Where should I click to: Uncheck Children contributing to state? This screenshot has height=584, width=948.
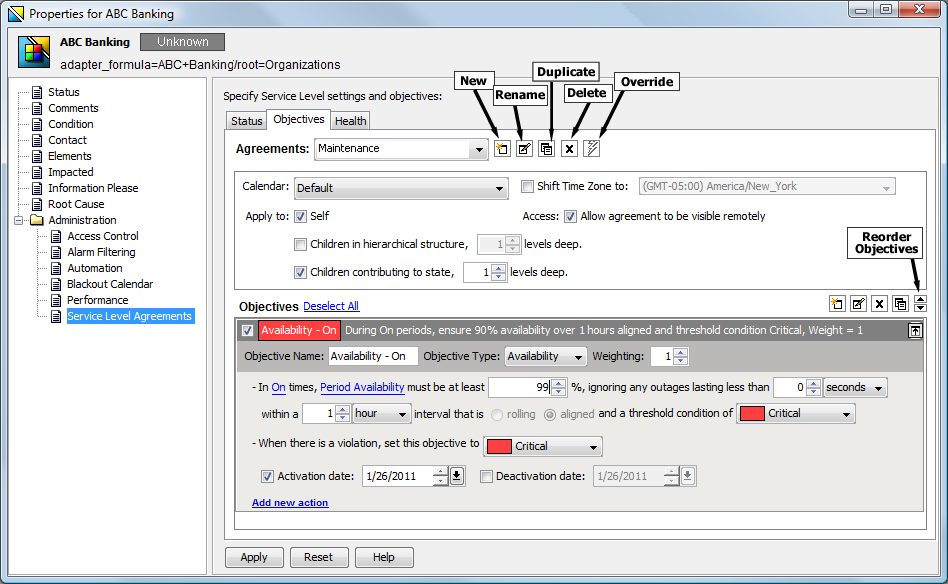300,273
